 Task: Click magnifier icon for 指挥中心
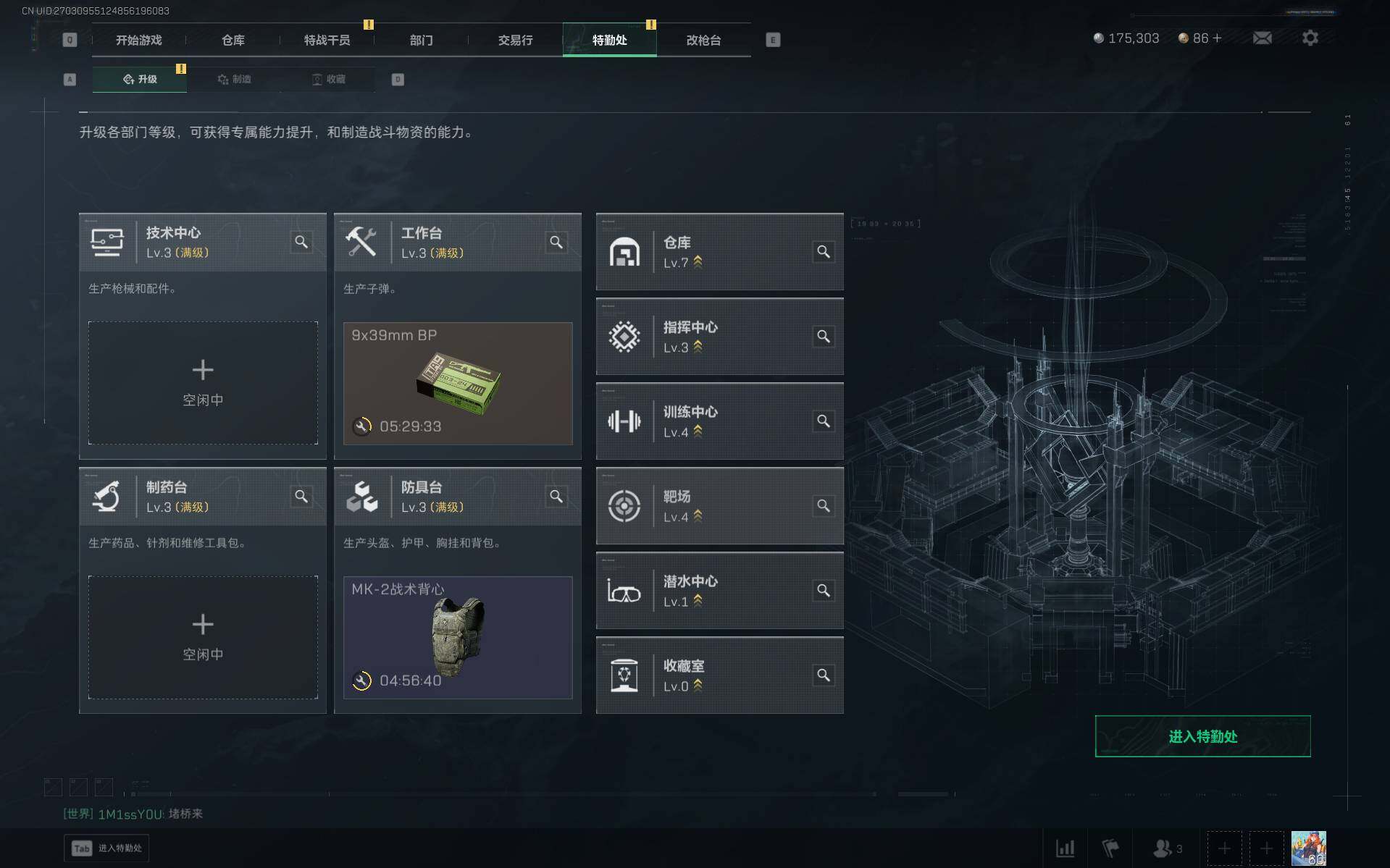coord(824,336)
